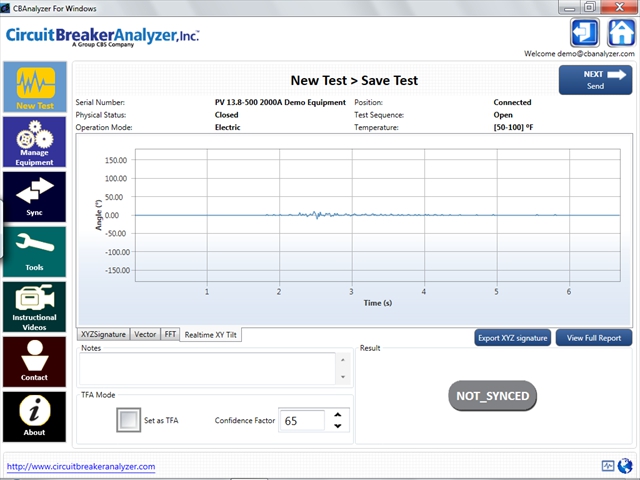This screenshot has height=480, width=640.
Task: Open the About info tile
Action: tap(35, 417)
